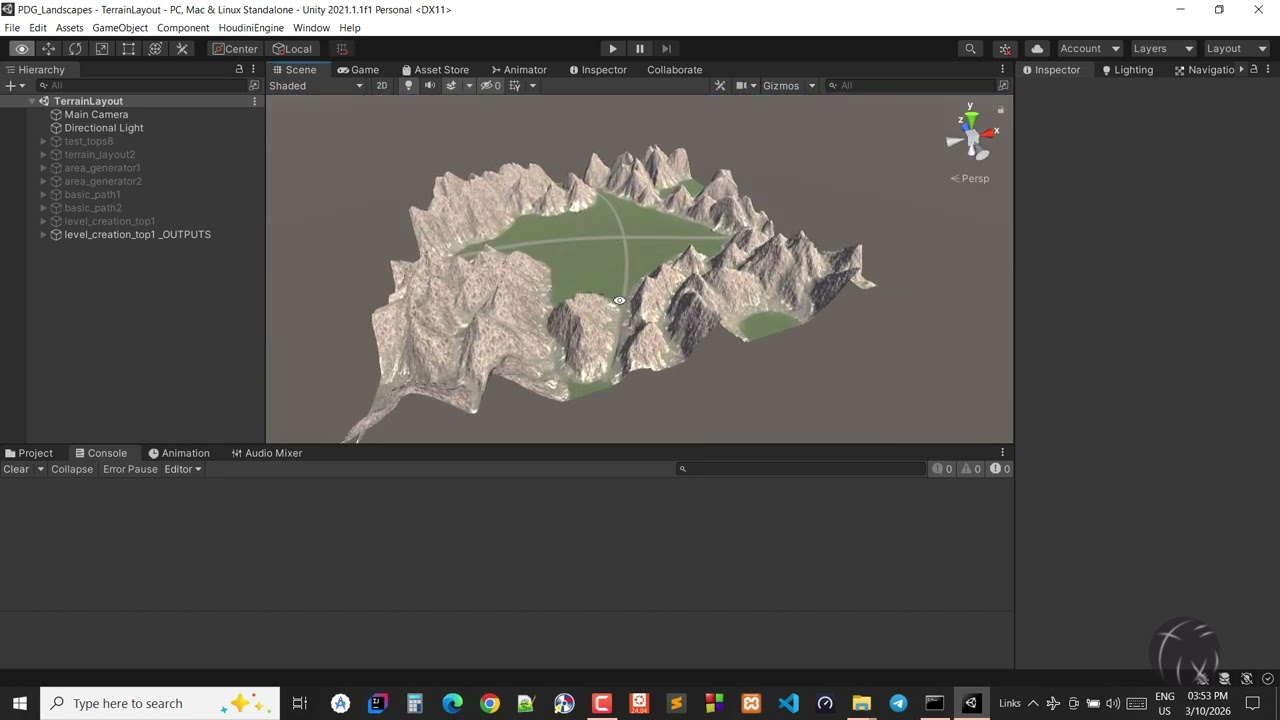Select area_generator1 in Hierarchy
The image size is (1280, 720).
pyautogui.click(x=102, y=168)
